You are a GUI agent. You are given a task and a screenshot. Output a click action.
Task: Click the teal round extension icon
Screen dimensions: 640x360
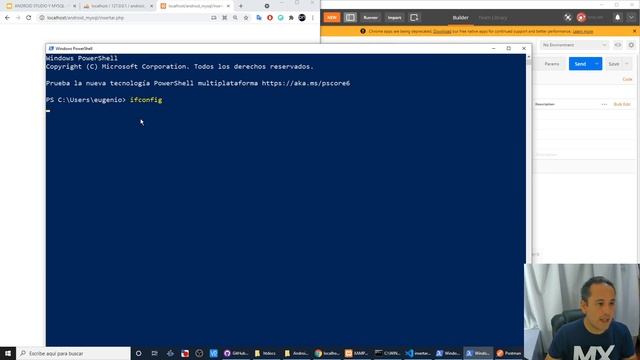[280, 18]
